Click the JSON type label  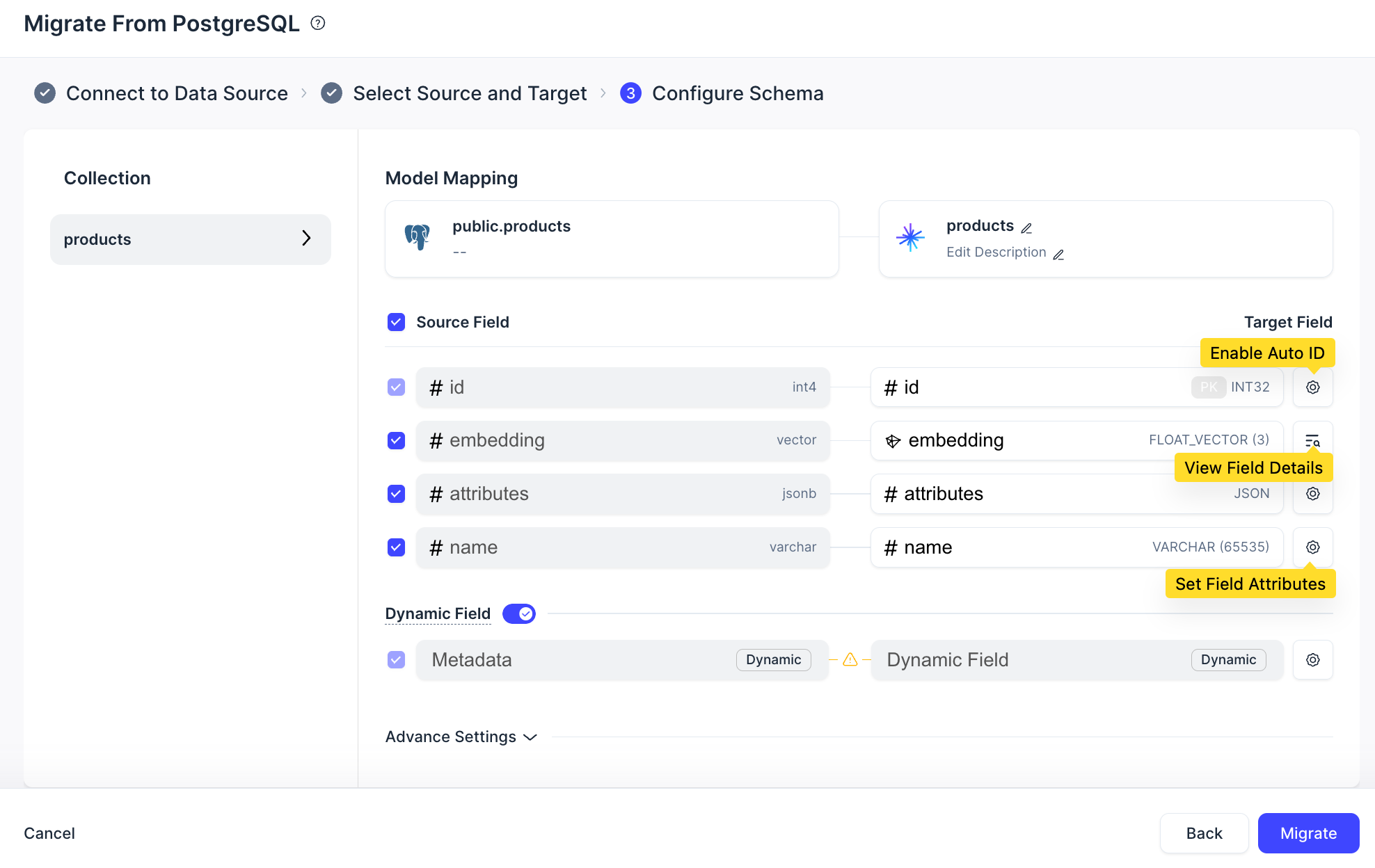click(1251, 494)
